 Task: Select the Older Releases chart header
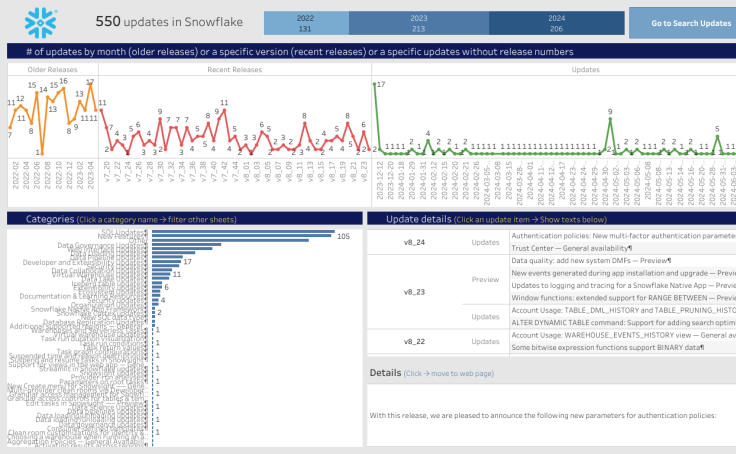pyautogui.click(x=53, y=69)
